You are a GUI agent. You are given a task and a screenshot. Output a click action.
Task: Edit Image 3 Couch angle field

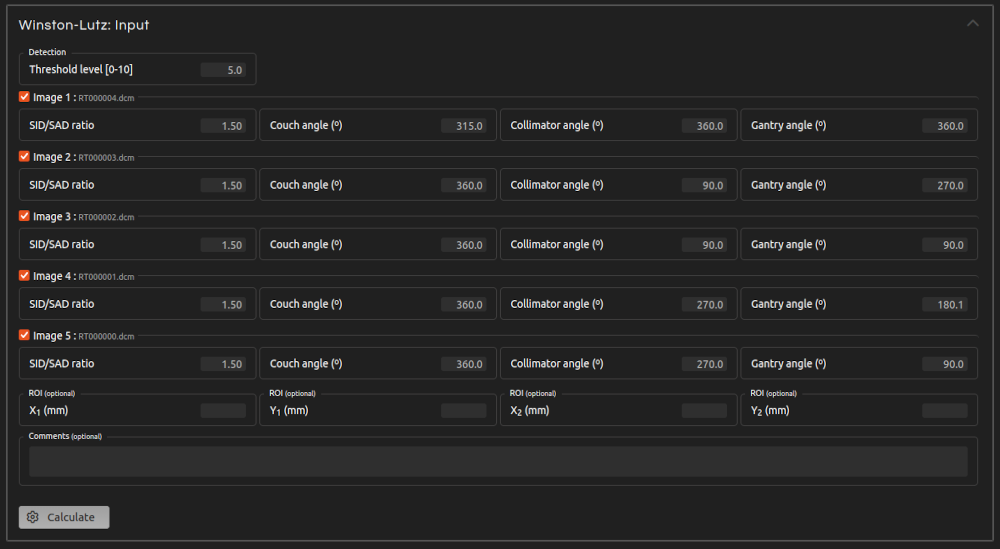click(464, 245)
